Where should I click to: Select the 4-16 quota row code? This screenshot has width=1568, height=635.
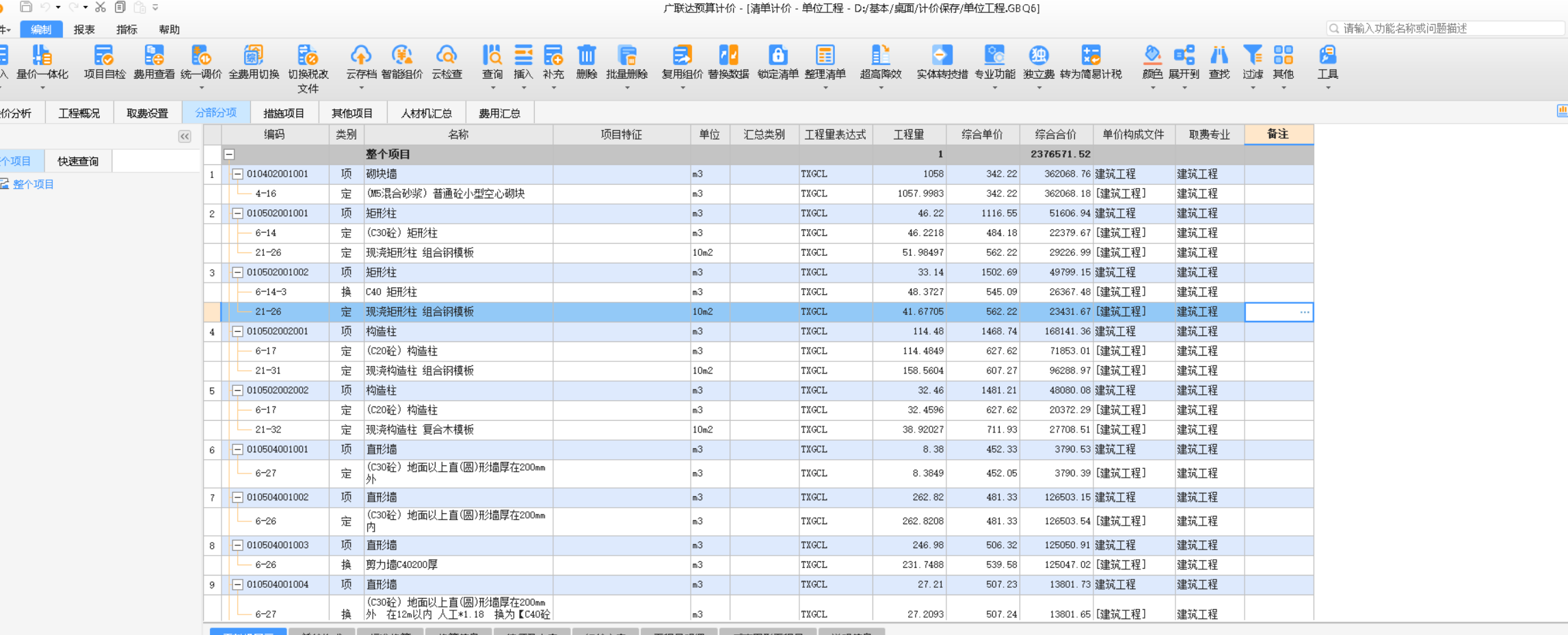coord(265,194)
